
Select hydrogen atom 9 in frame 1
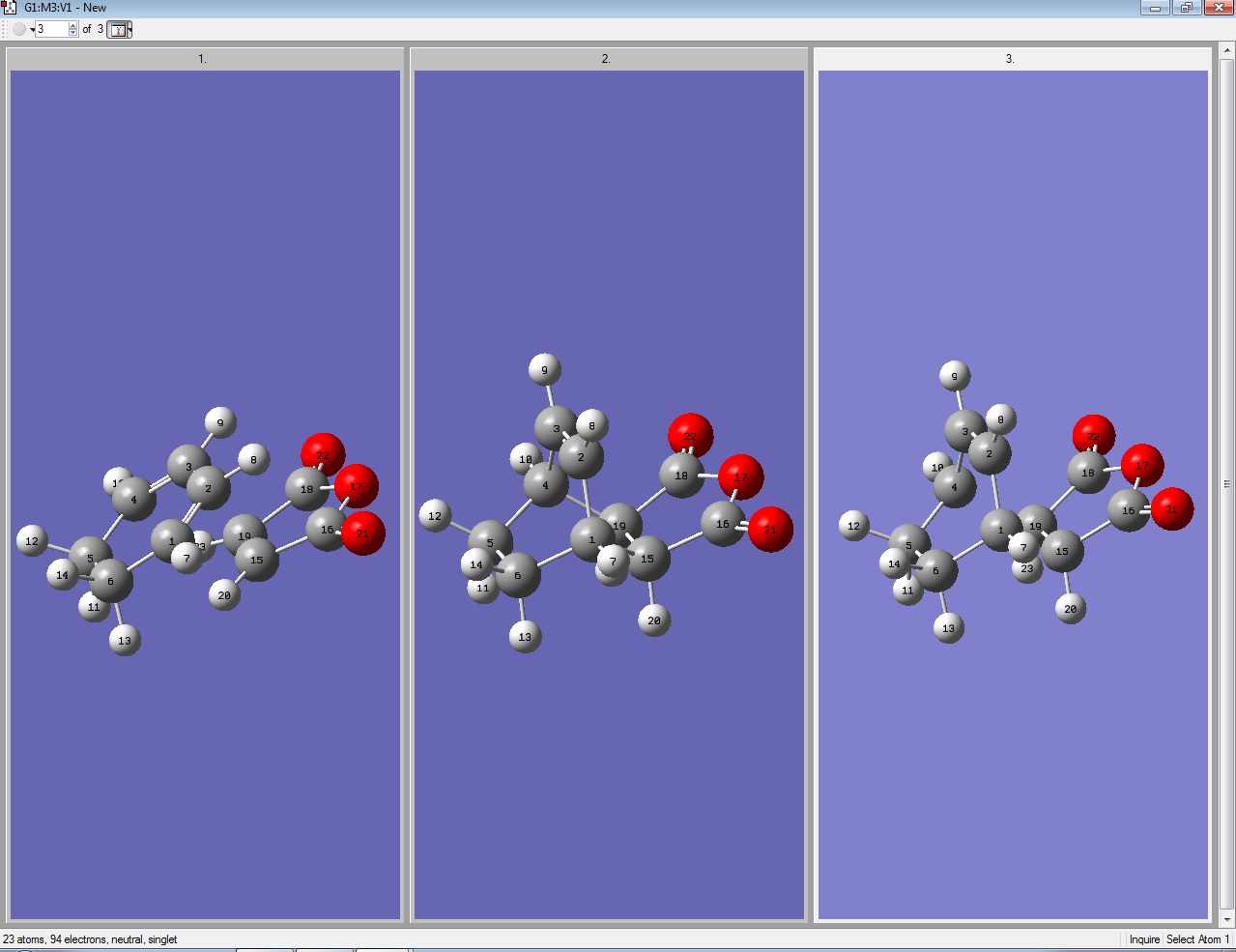point(220,422)
